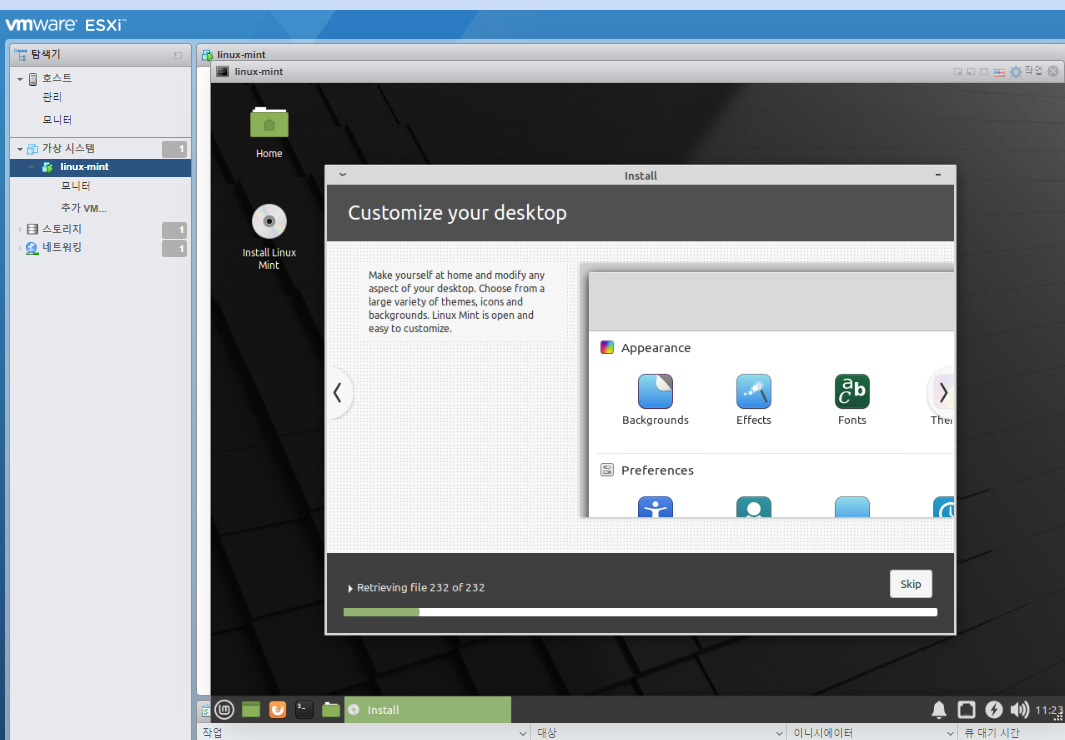Select Virtual Machines in navigator

coord(68,149)
